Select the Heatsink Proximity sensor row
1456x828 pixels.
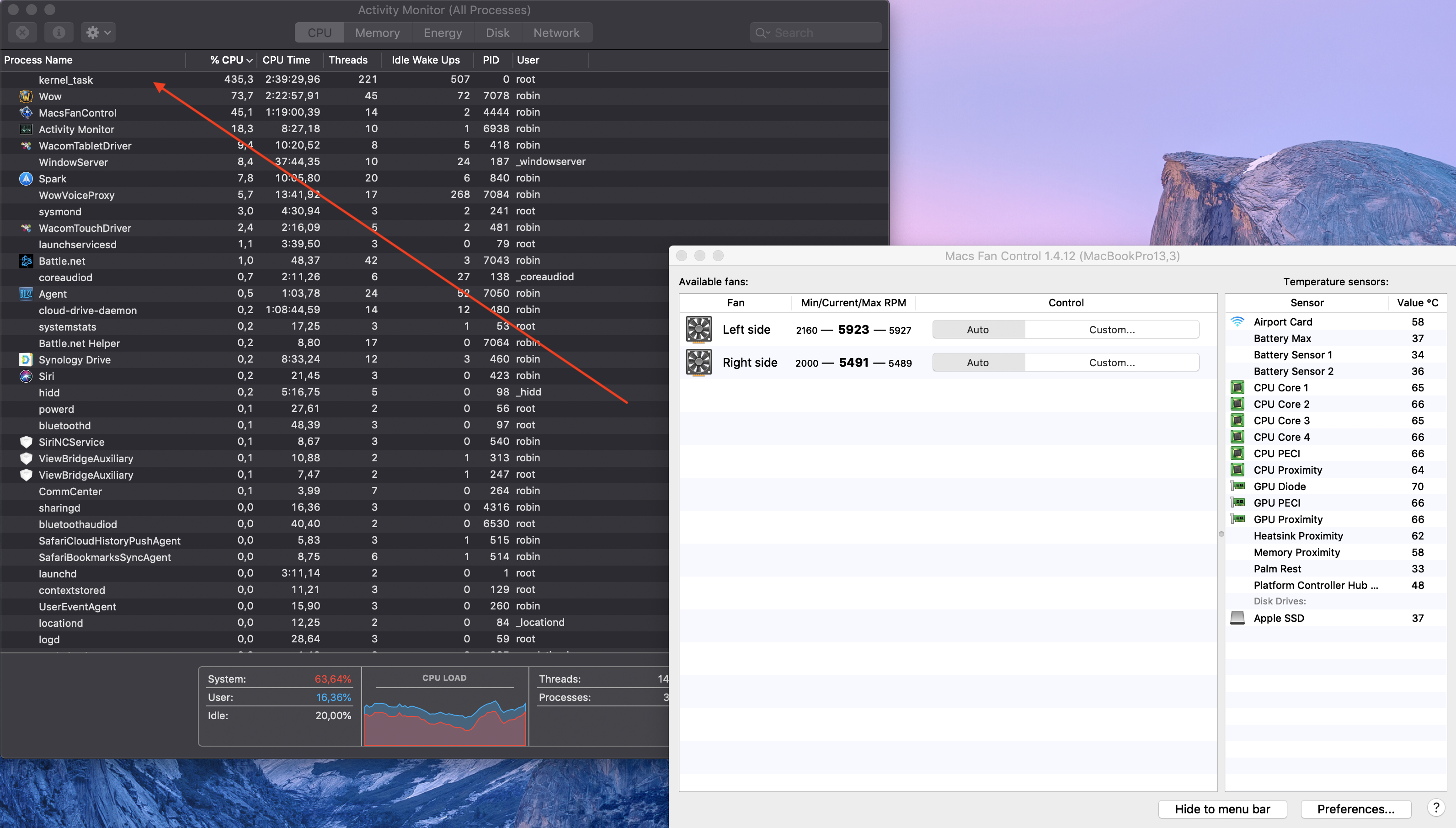(x=1335, y=536)
